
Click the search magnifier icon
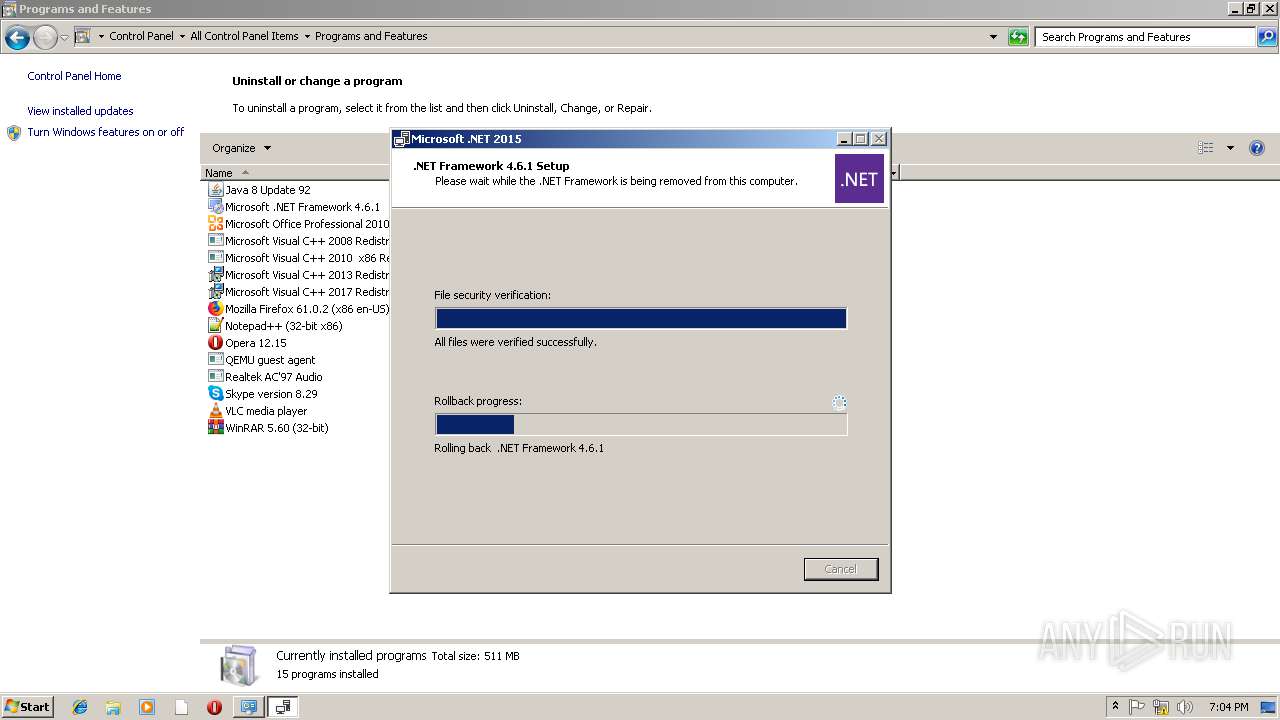click(1267, 37)
